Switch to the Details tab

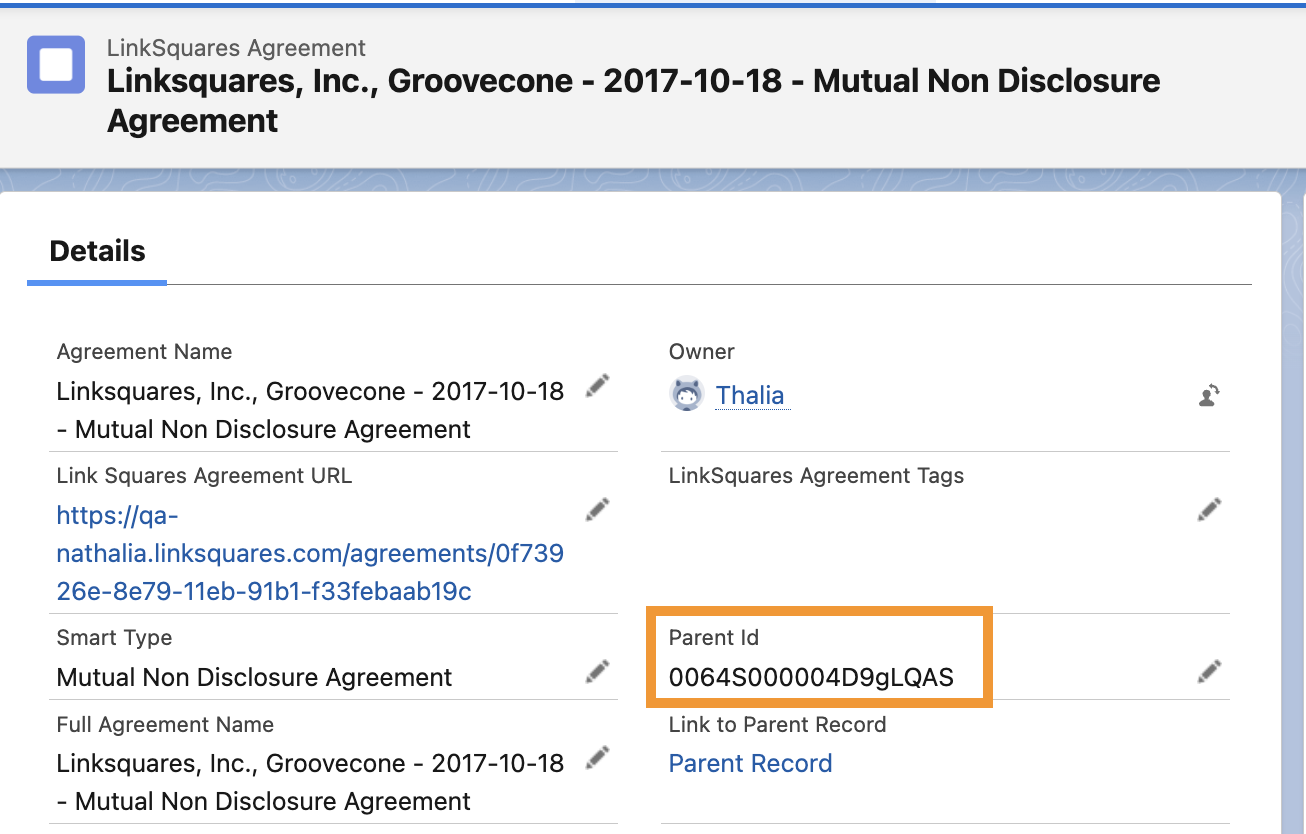[x=97, y=251]
